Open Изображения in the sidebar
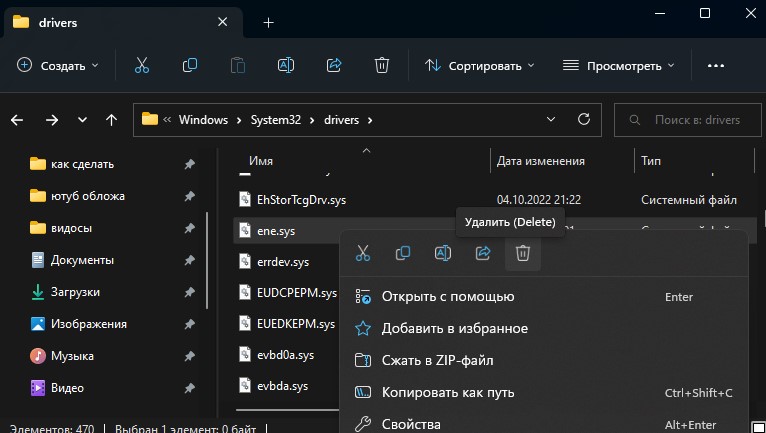The height and width of the screenshot is (433, 766). (88, 324)
